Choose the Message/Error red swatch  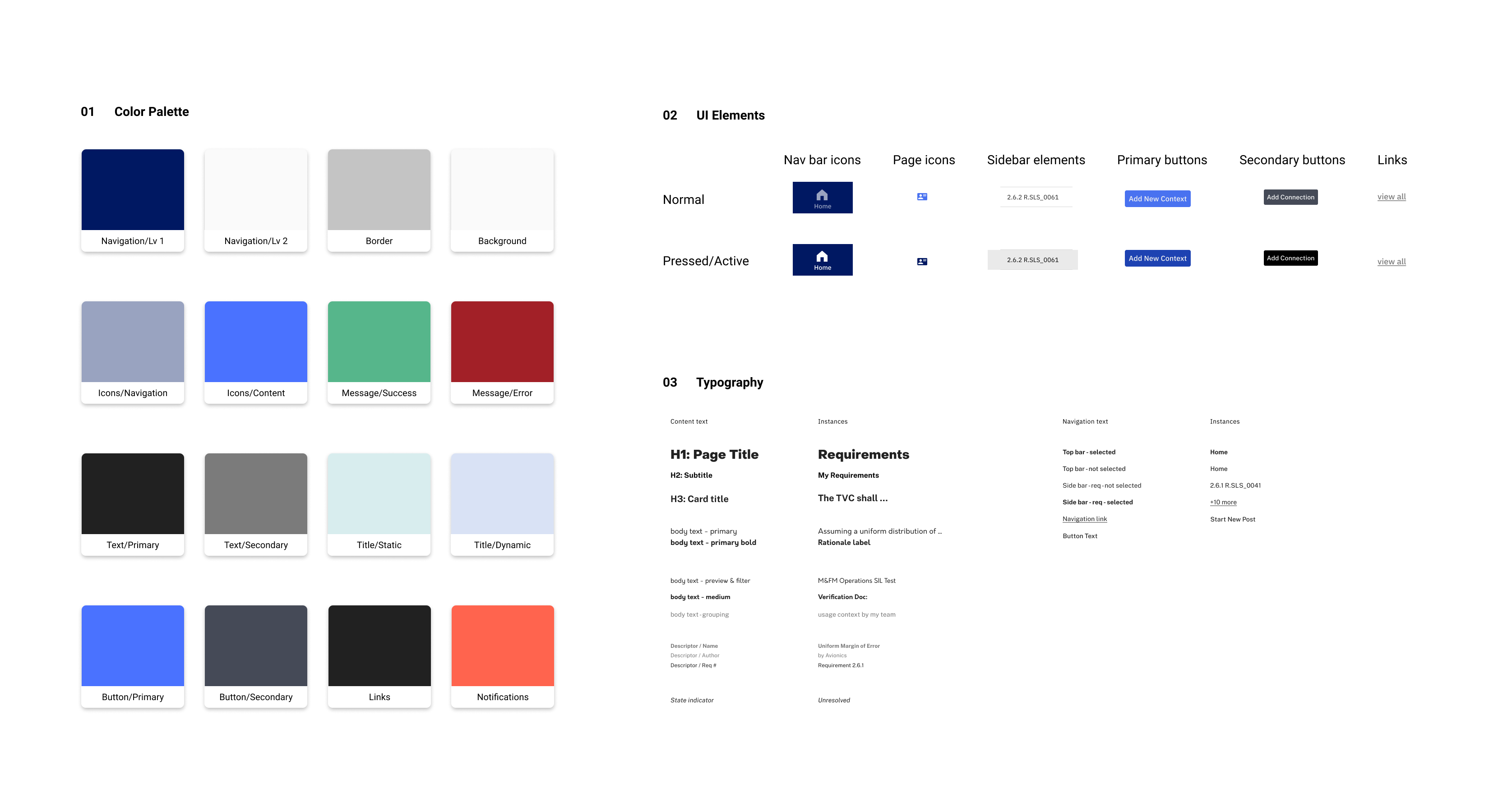502,342
